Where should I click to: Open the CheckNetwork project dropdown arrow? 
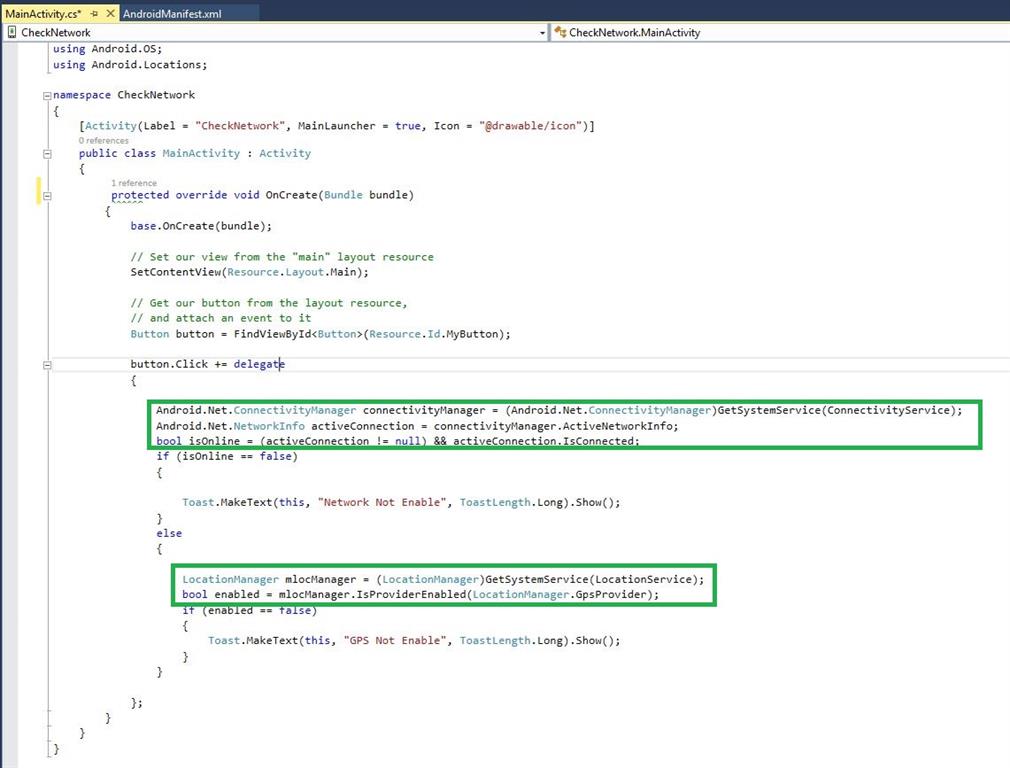tap(542, 33)
